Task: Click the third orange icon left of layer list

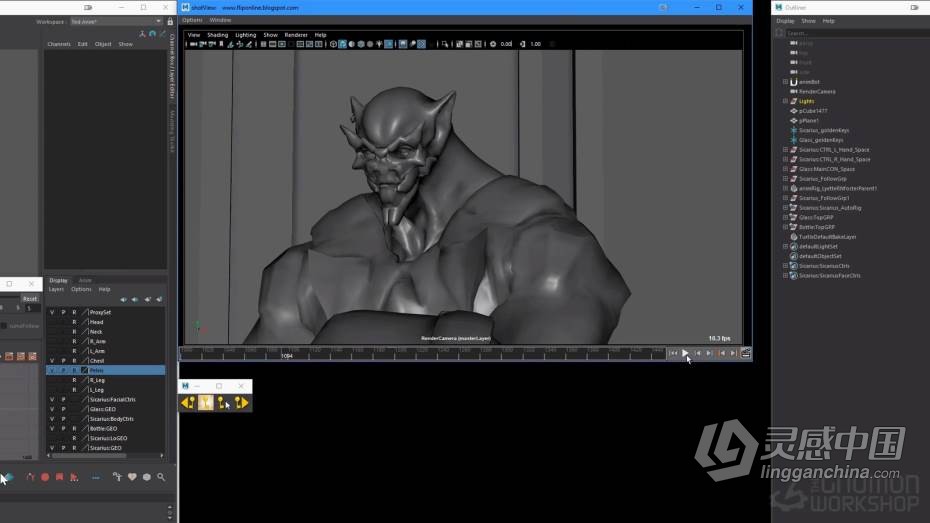Action: point(33,356)
